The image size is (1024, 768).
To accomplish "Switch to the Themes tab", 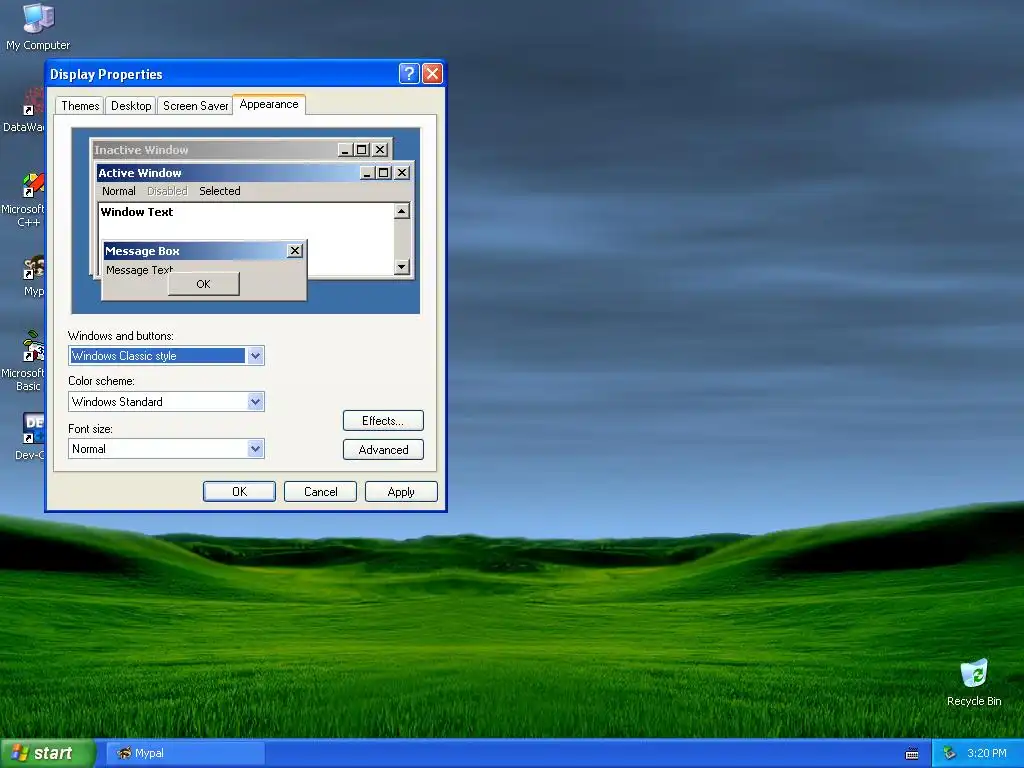I will tap(80, 106).
